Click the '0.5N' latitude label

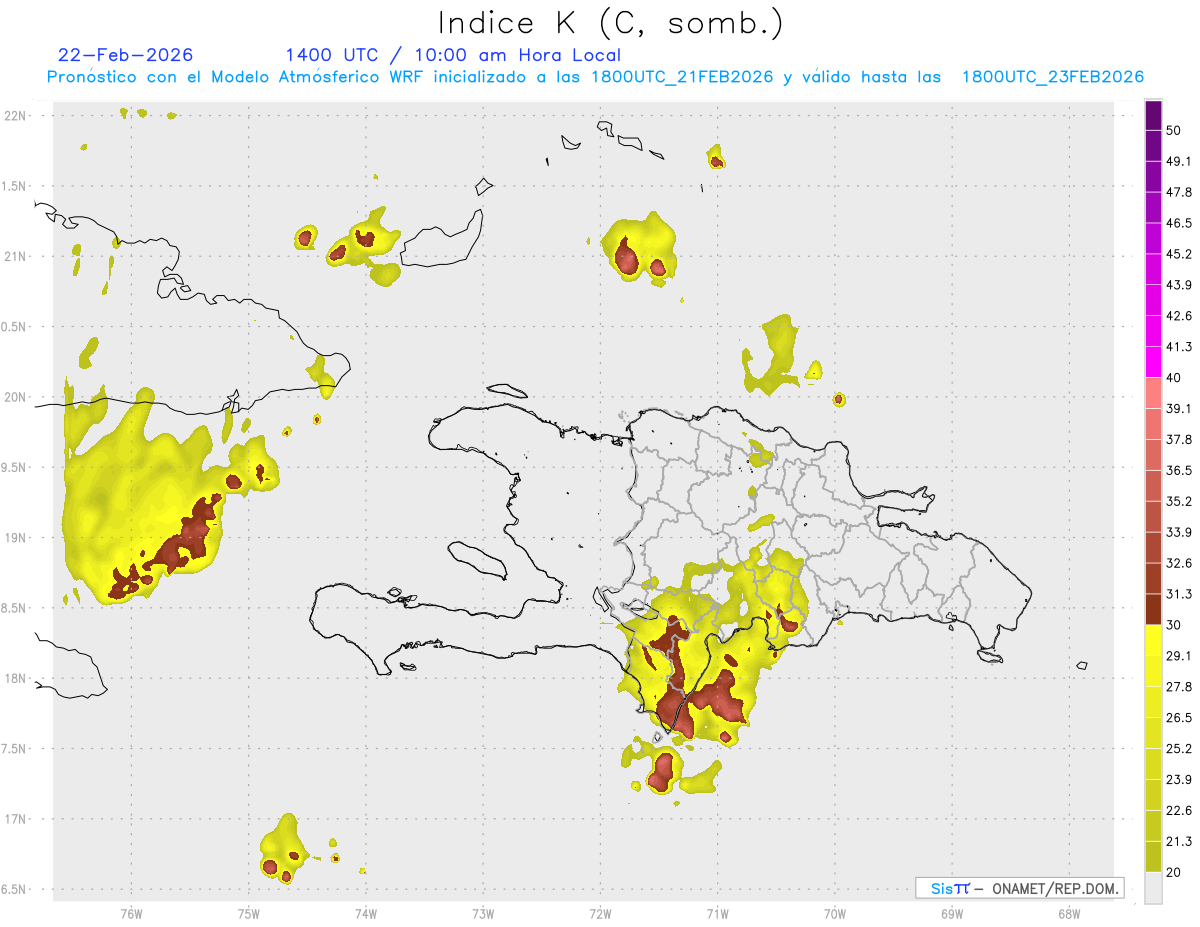pos(14,327)
